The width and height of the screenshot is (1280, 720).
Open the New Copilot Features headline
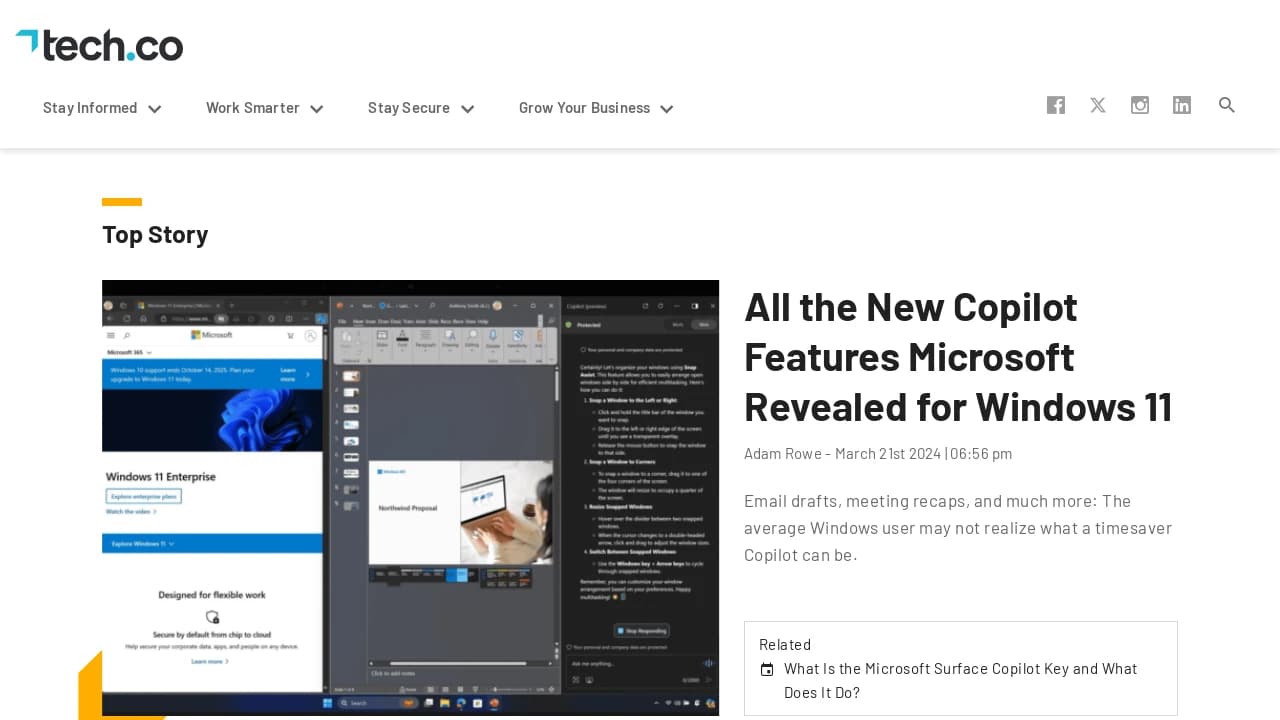(x=958, y=357)
